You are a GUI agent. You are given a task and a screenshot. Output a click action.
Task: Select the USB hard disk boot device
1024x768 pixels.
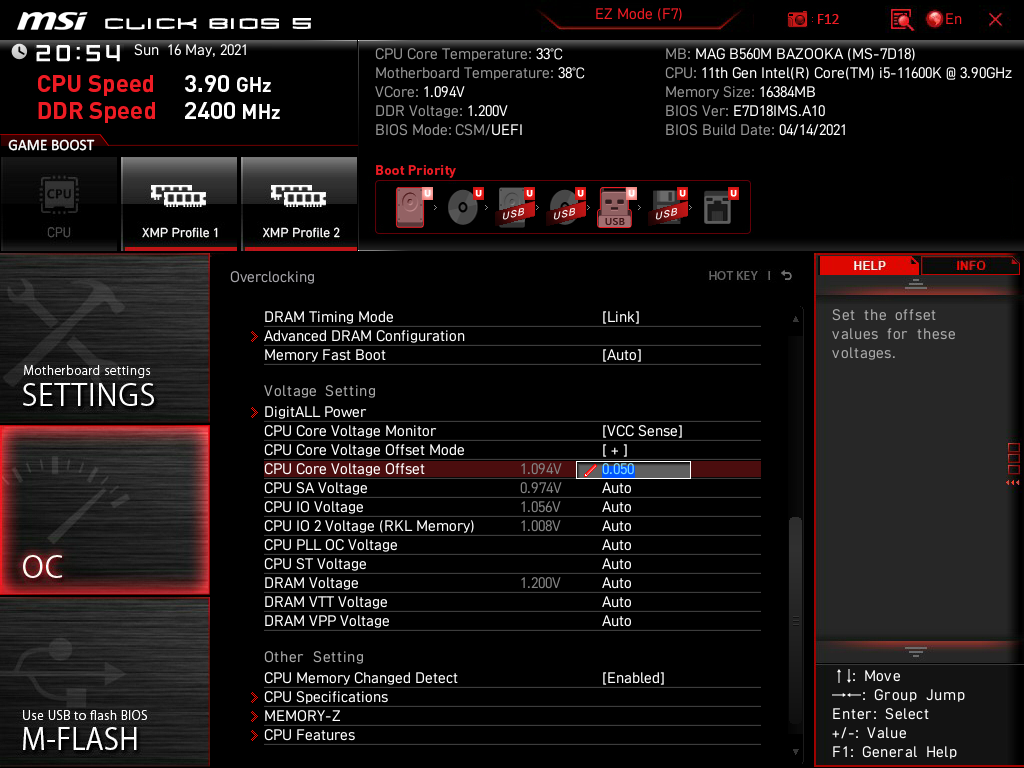515,206
